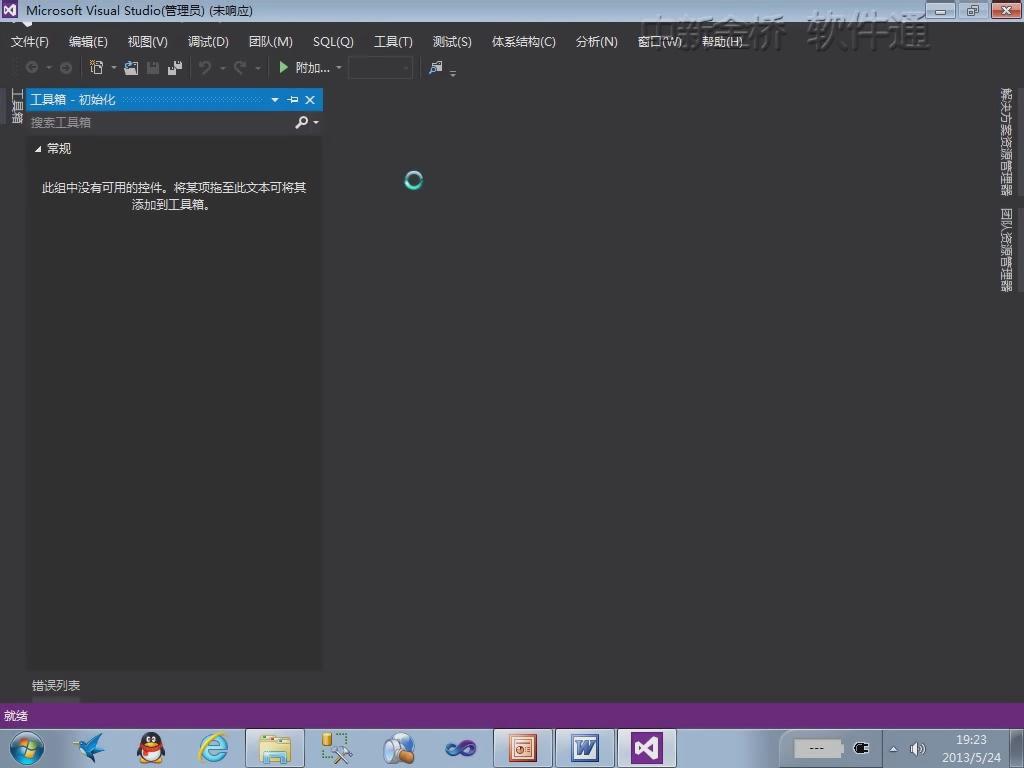The width and height of the screenshot is (1024, 768).
Task: Toggle auto-hide pin on the toolbox panel
Action: tap(293, 99)
